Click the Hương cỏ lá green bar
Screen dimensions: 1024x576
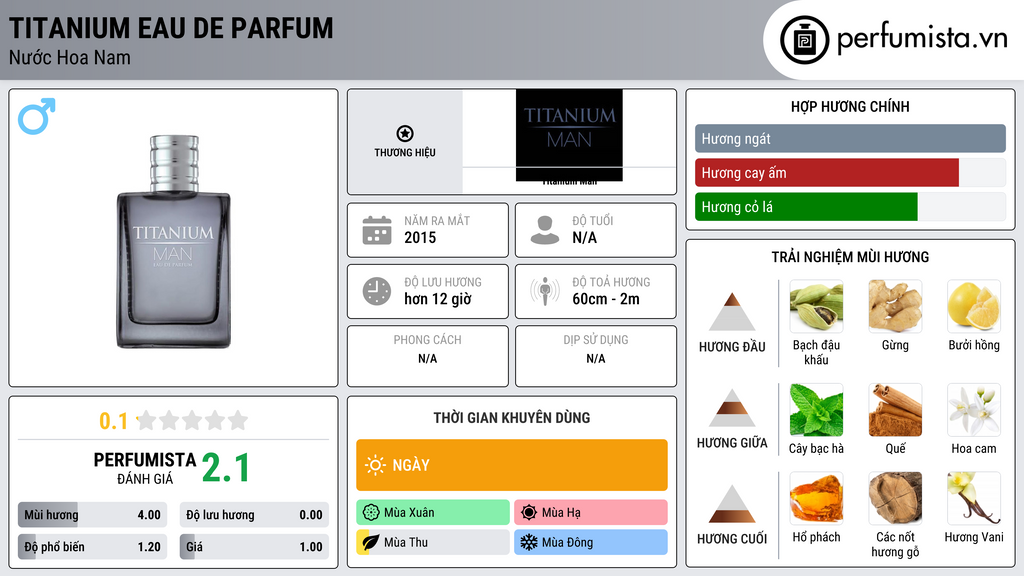[806, 207]
